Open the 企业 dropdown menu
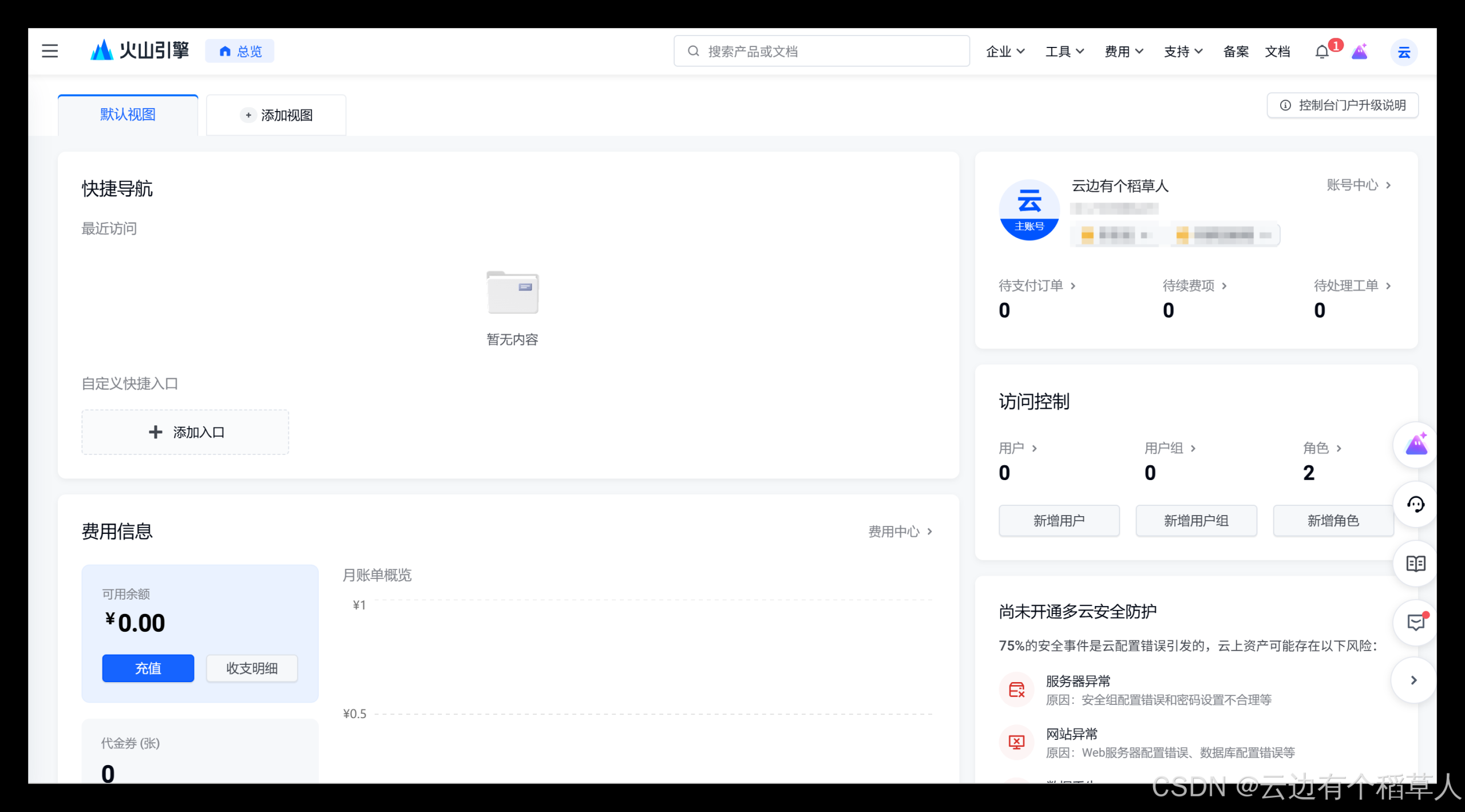 (1005, 51)
